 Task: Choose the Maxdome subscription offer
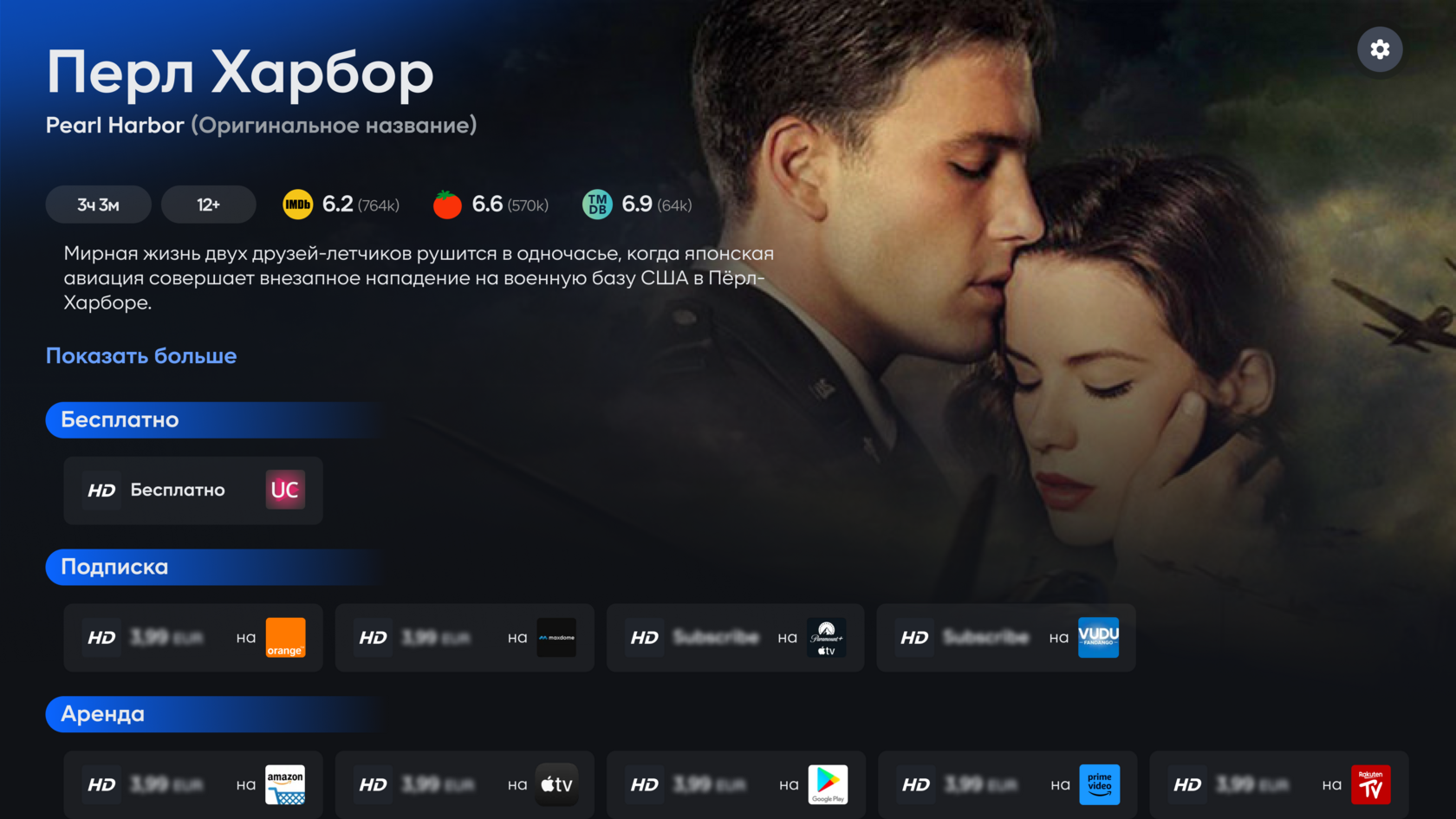[x=465, y=638]
